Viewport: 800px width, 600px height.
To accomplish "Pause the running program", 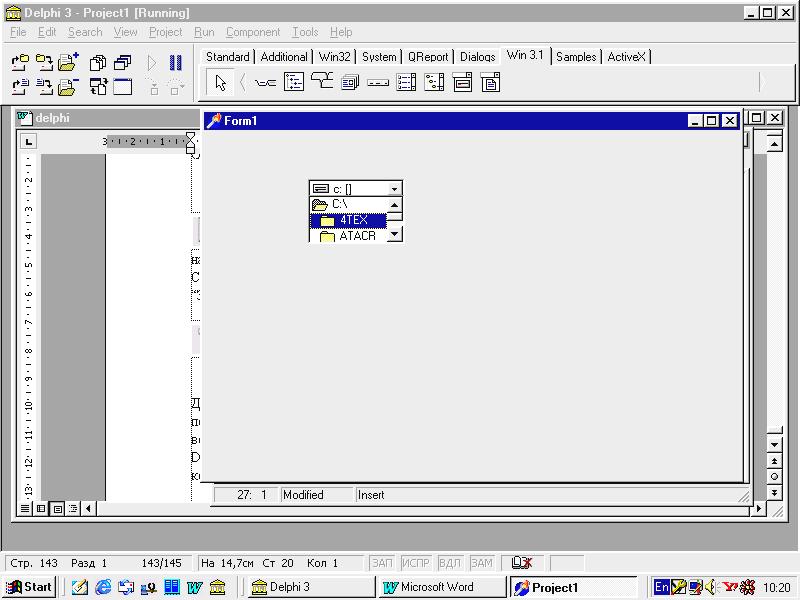I will coord(176,63).
